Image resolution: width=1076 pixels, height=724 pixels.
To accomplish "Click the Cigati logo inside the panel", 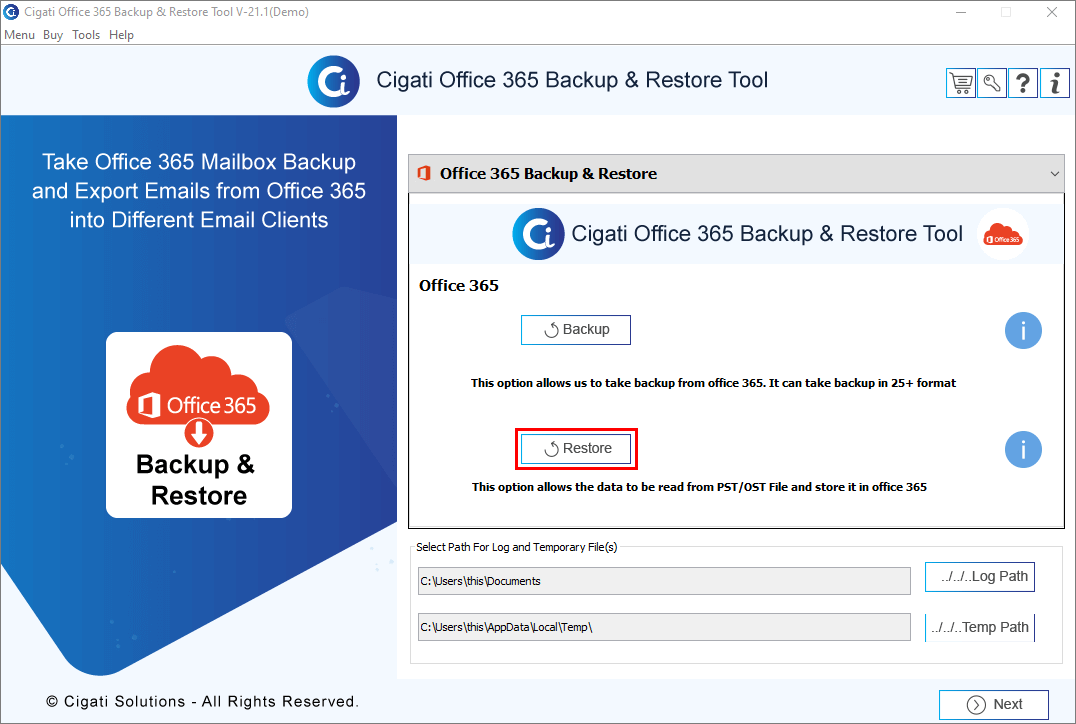I will click(x=538, y=234).
